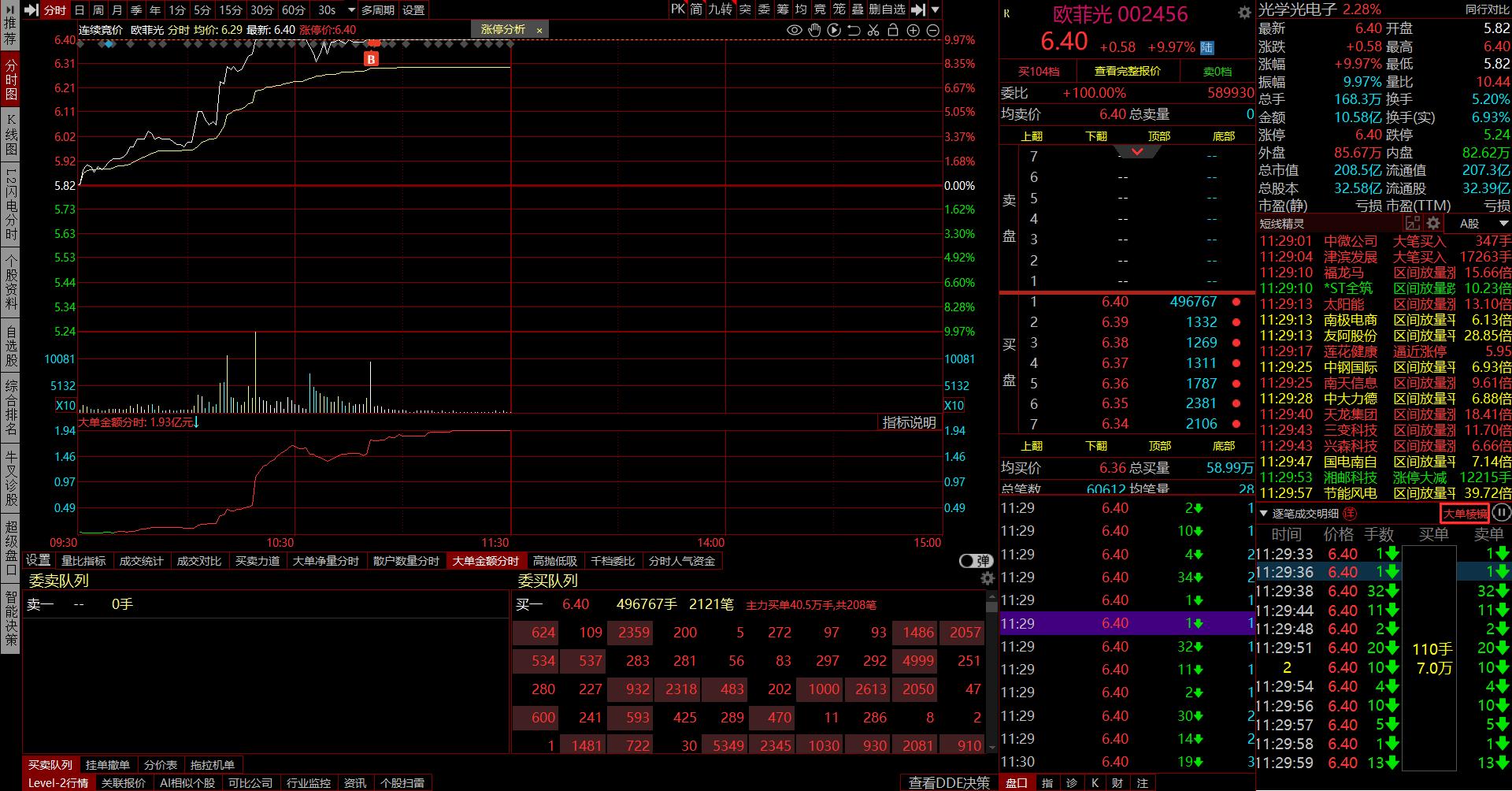Click the settings gear beside 欧菲光 002456
Image resolution: width=1512 pixels, height=791 pixels.
1244,13
